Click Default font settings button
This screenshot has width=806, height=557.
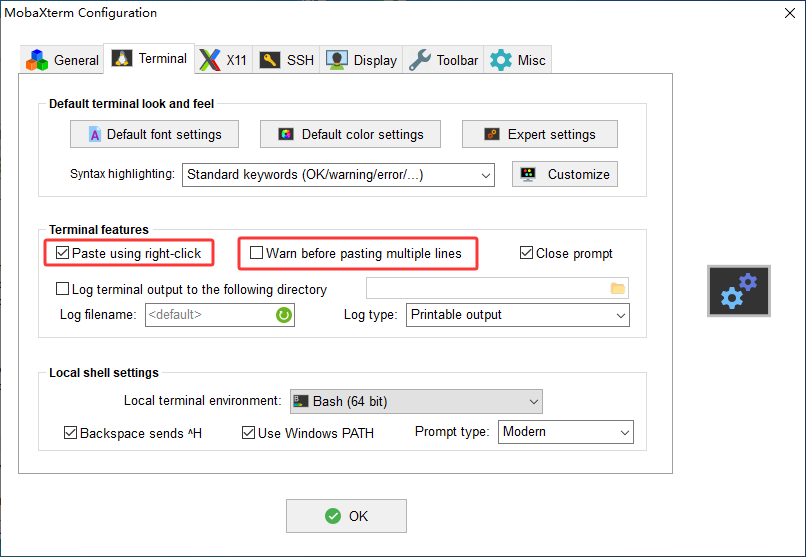coord(154,134)
